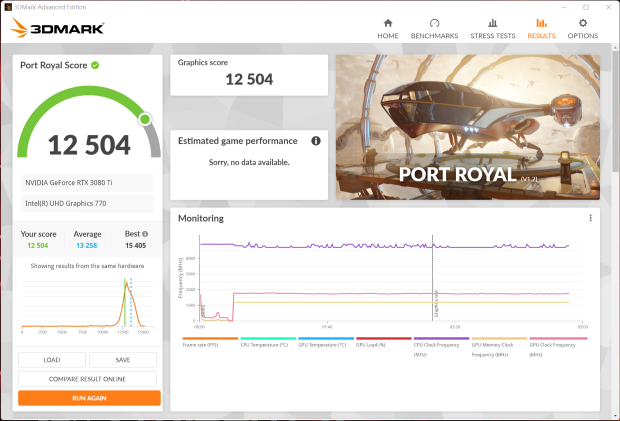Click the RUN AGAIN button

(x=89, y=398)
